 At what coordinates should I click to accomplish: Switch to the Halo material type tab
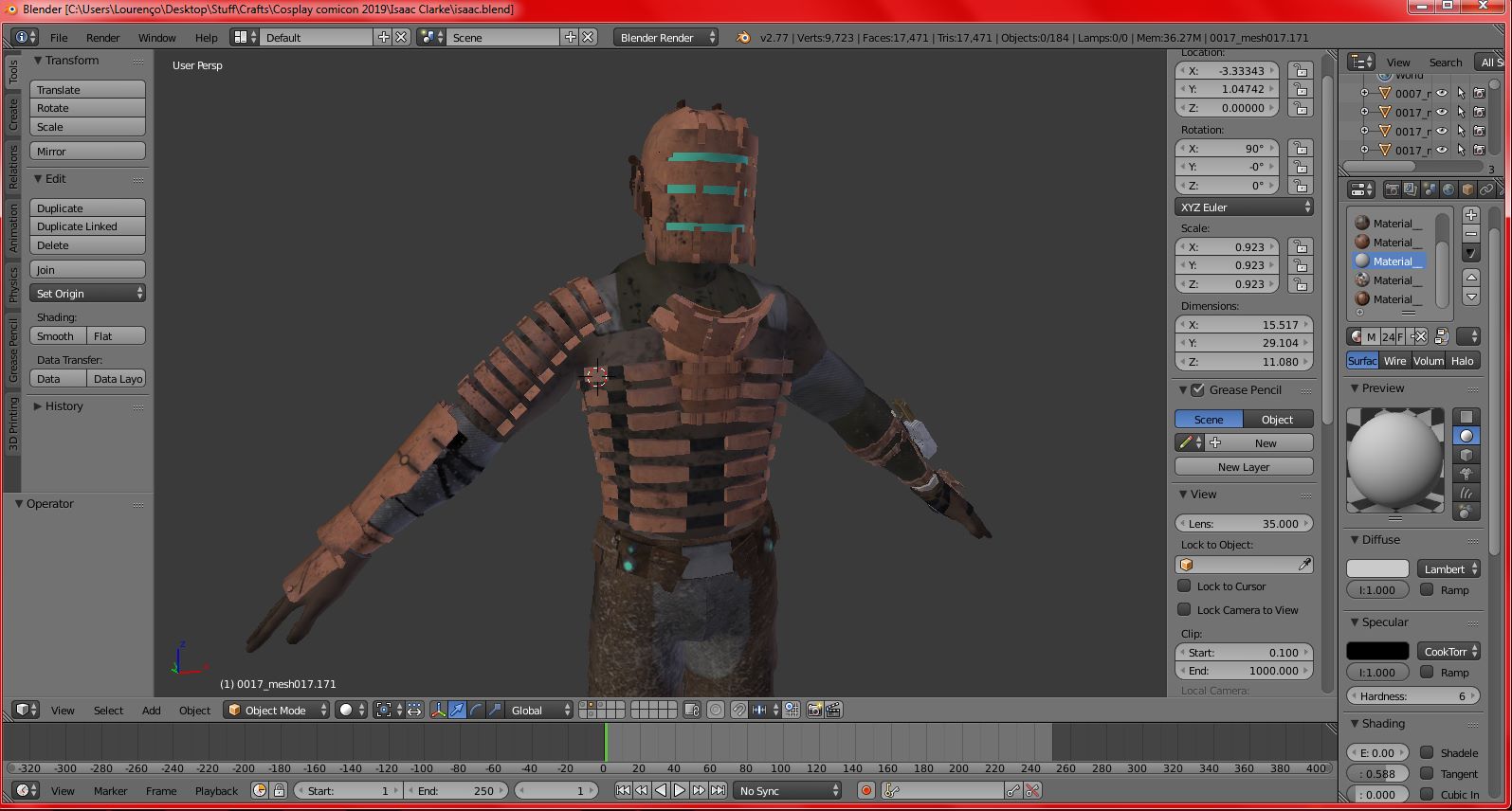pos(1463,360)
